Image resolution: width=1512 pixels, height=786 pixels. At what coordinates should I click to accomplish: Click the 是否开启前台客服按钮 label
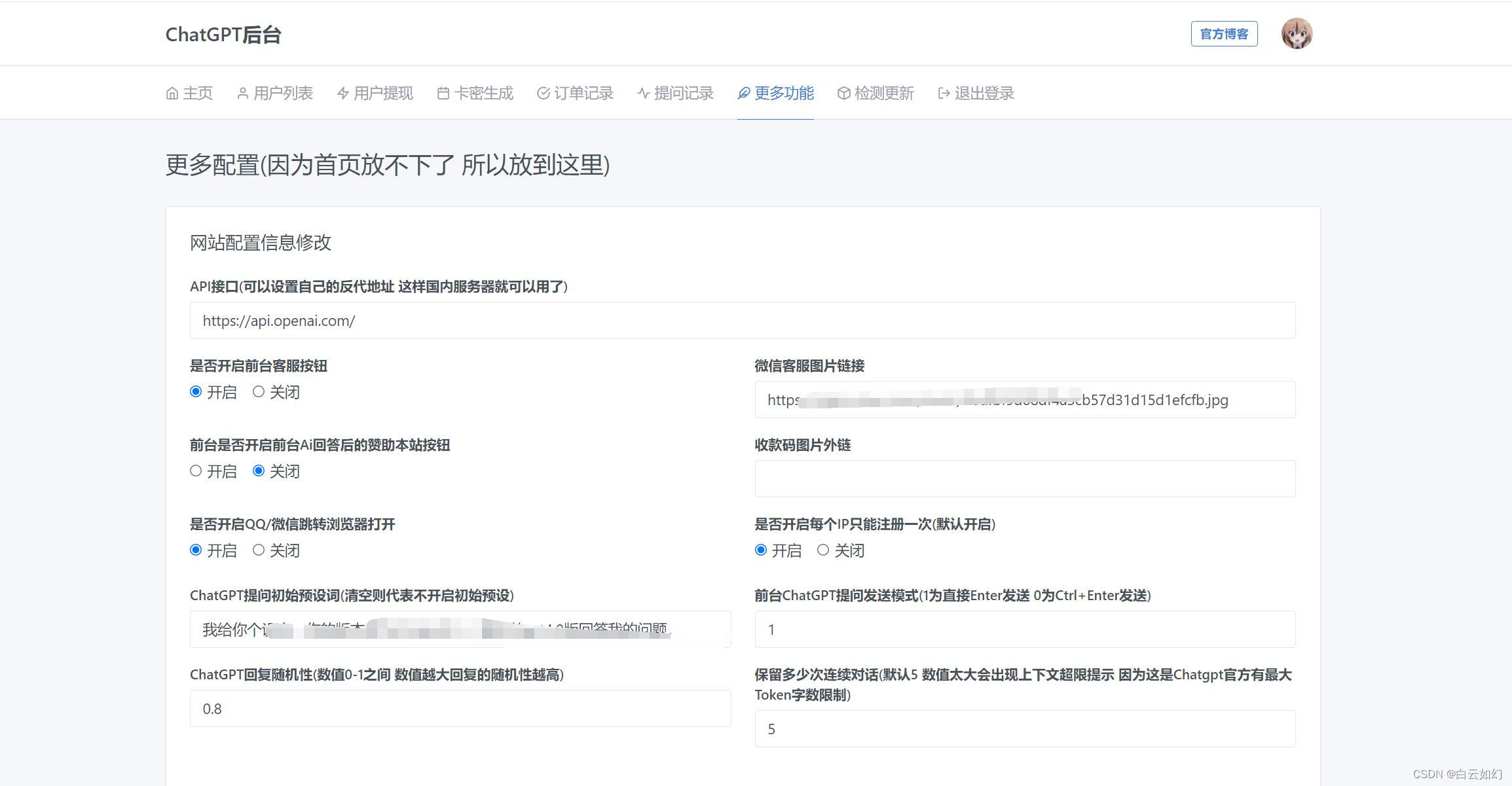[259, 366]
